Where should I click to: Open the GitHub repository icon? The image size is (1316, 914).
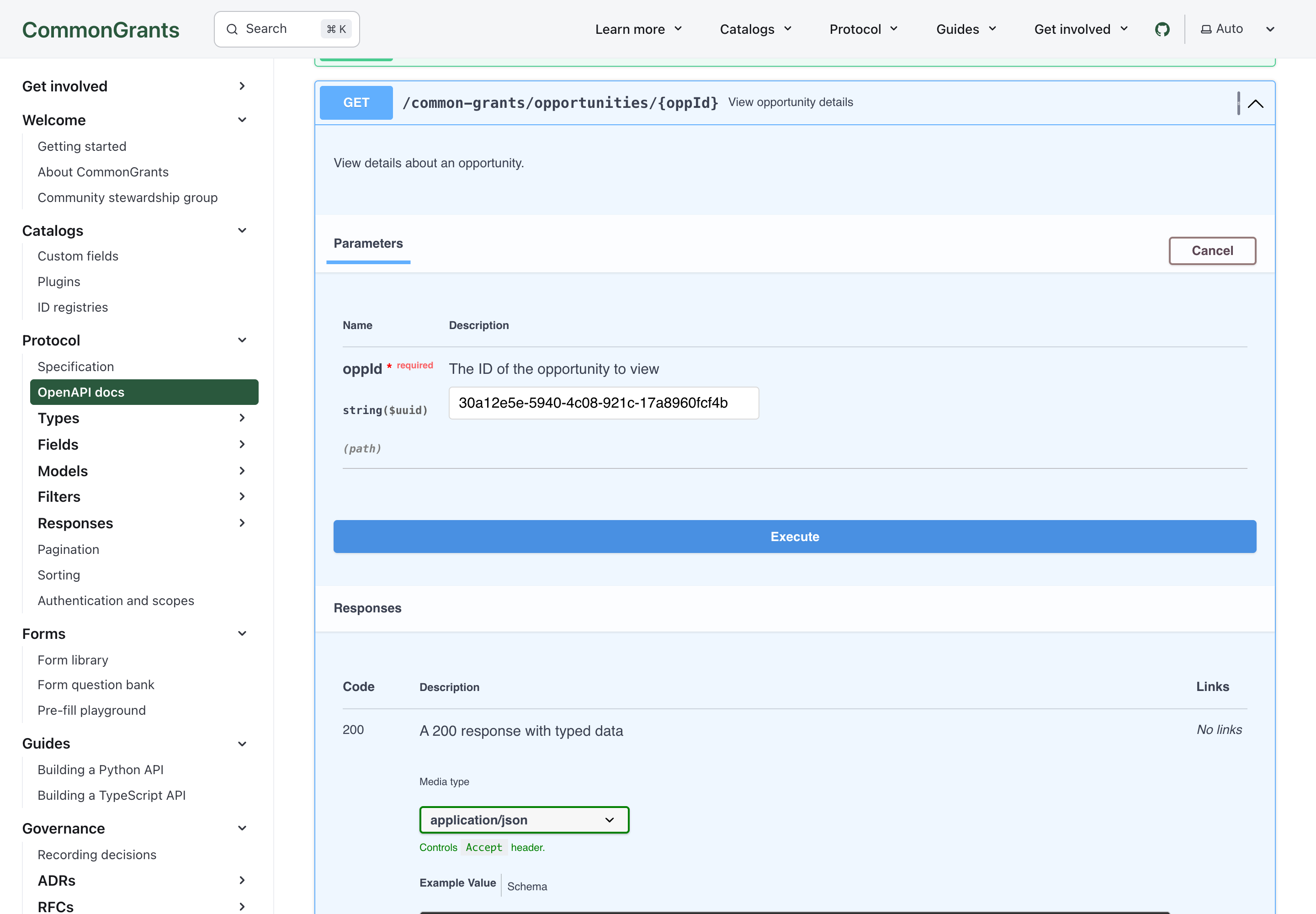(1162, 29)
